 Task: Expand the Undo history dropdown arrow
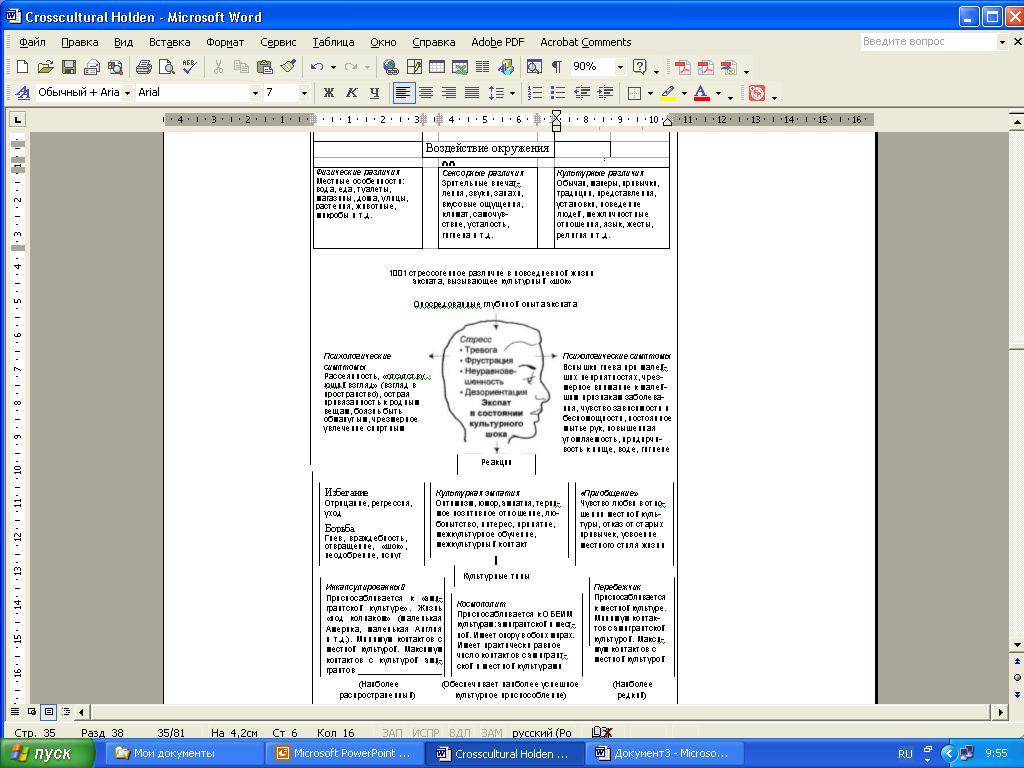(333, 67)
